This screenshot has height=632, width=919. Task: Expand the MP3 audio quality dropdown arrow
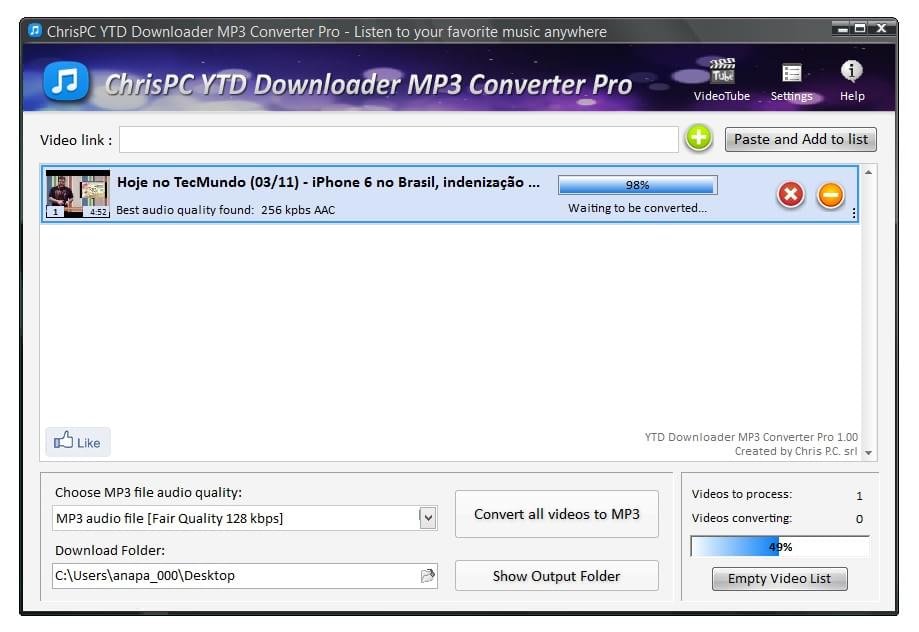tap(428, 518)
